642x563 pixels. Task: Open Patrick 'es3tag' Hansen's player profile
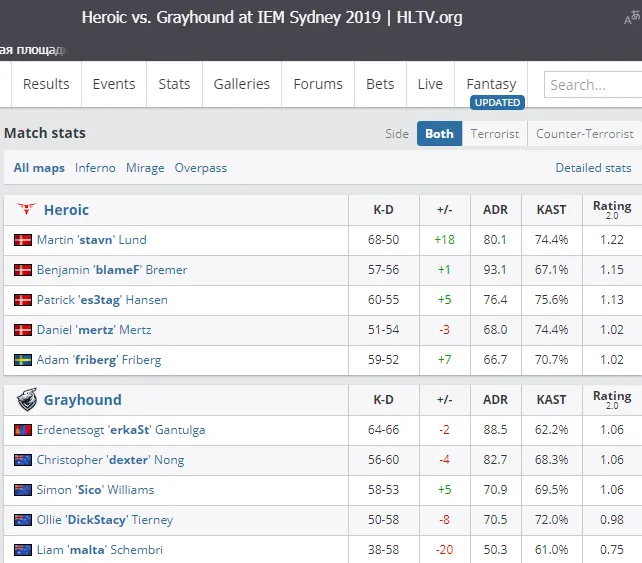click(x=102, y=300)
